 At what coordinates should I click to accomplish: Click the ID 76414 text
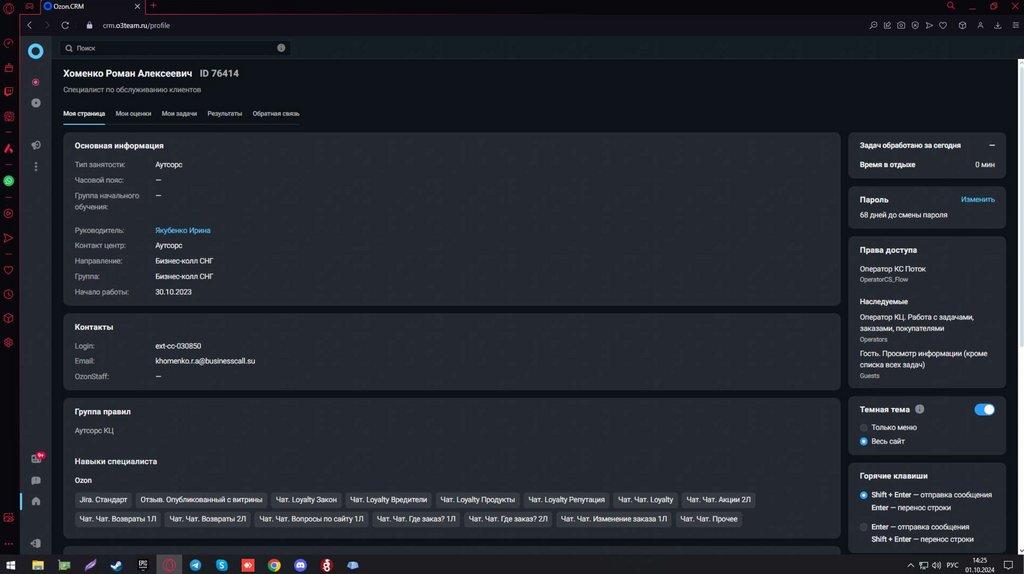click(x=219, y=74)
